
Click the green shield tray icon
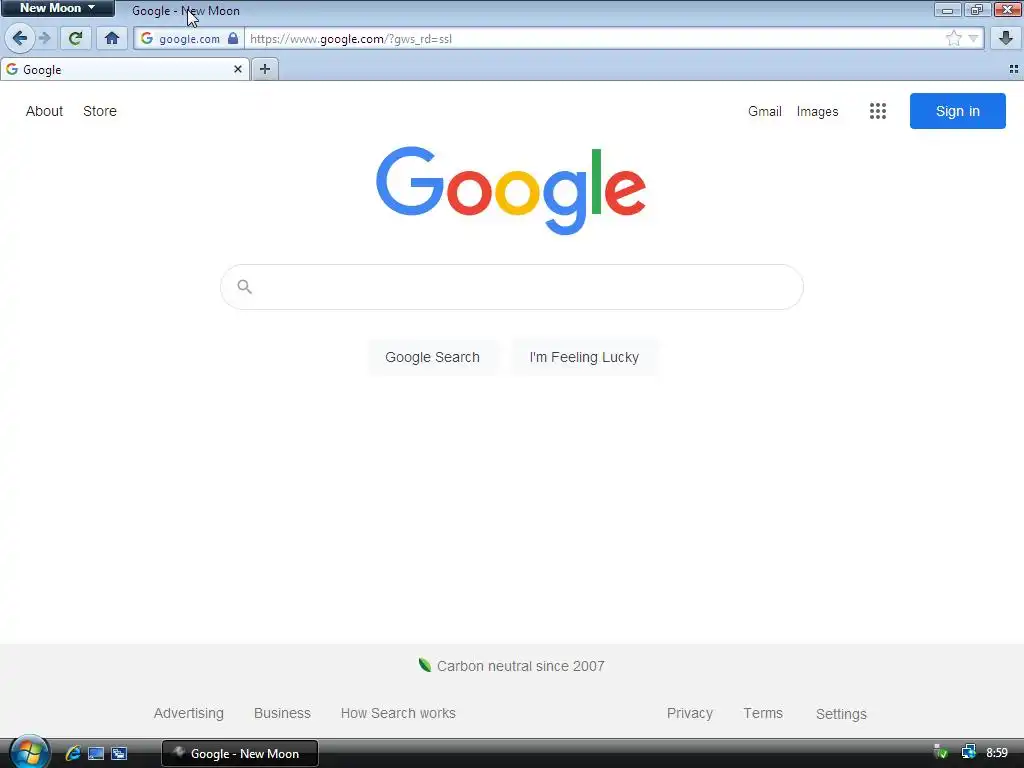point(941,753)
